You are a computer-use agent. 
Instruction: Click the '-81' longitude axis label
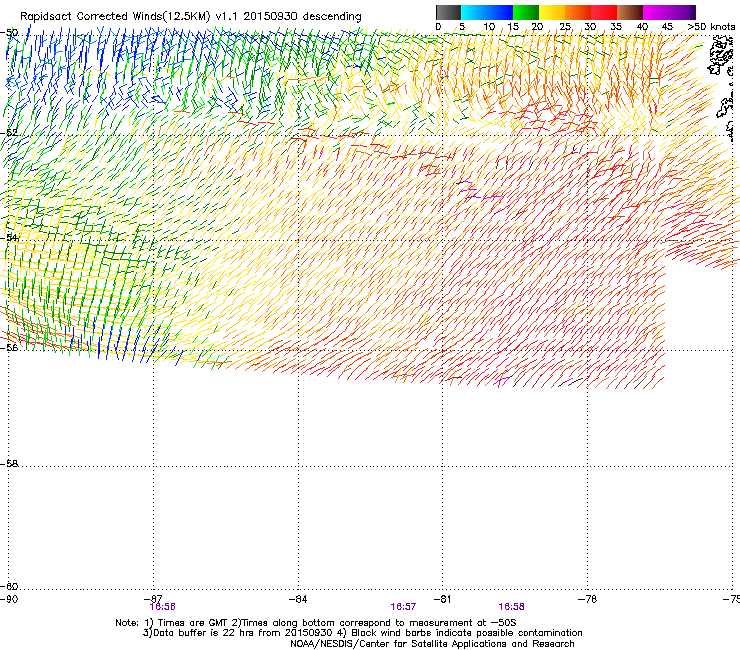click(442, 599)
